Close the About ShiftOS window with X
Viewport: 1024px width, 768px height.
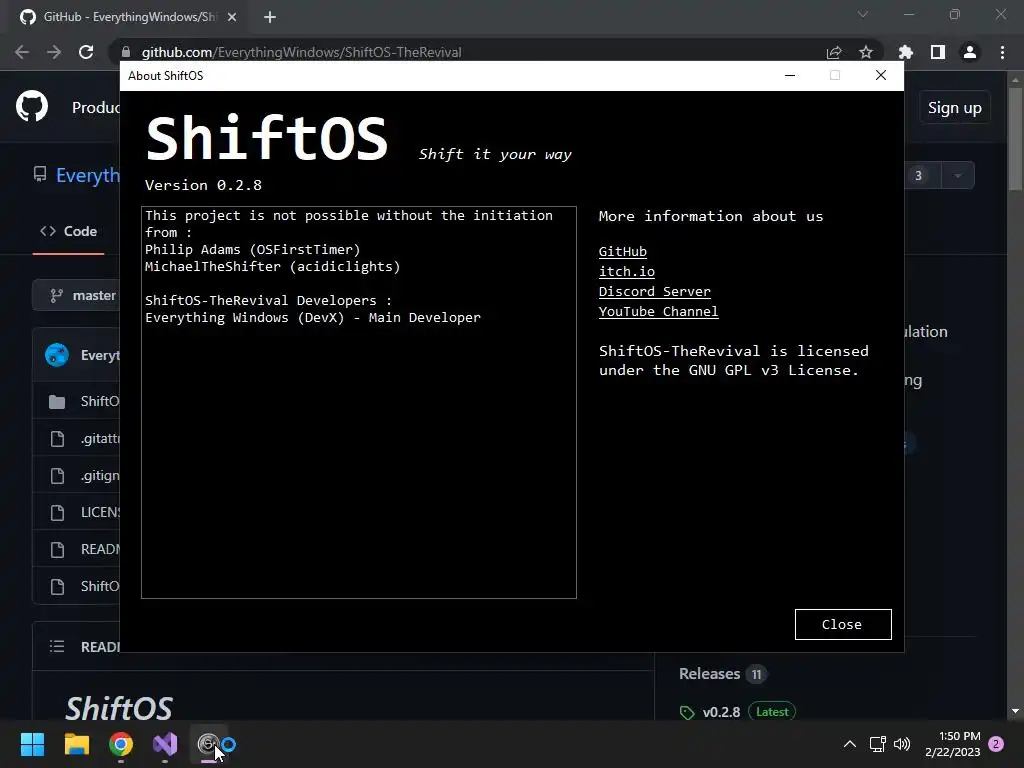880,75
